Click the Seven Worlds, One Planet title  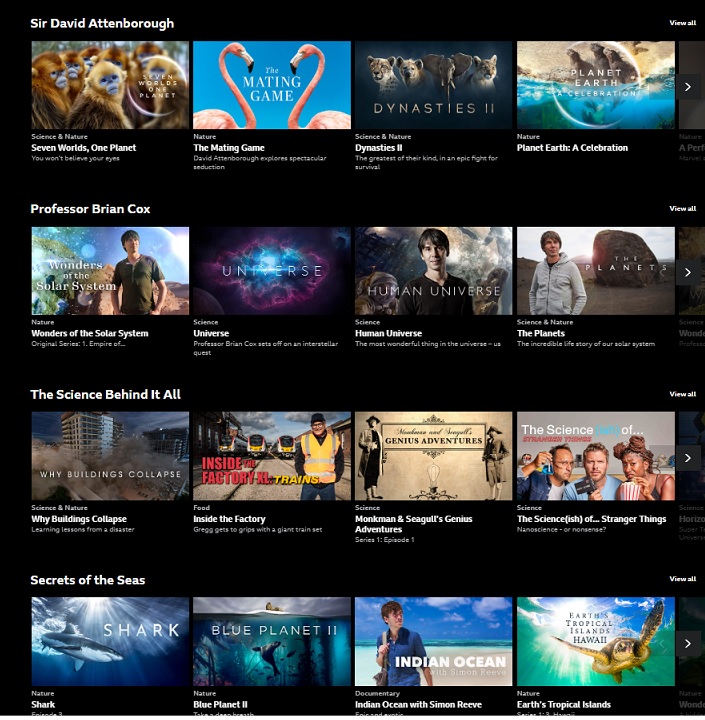click(84, 148)
